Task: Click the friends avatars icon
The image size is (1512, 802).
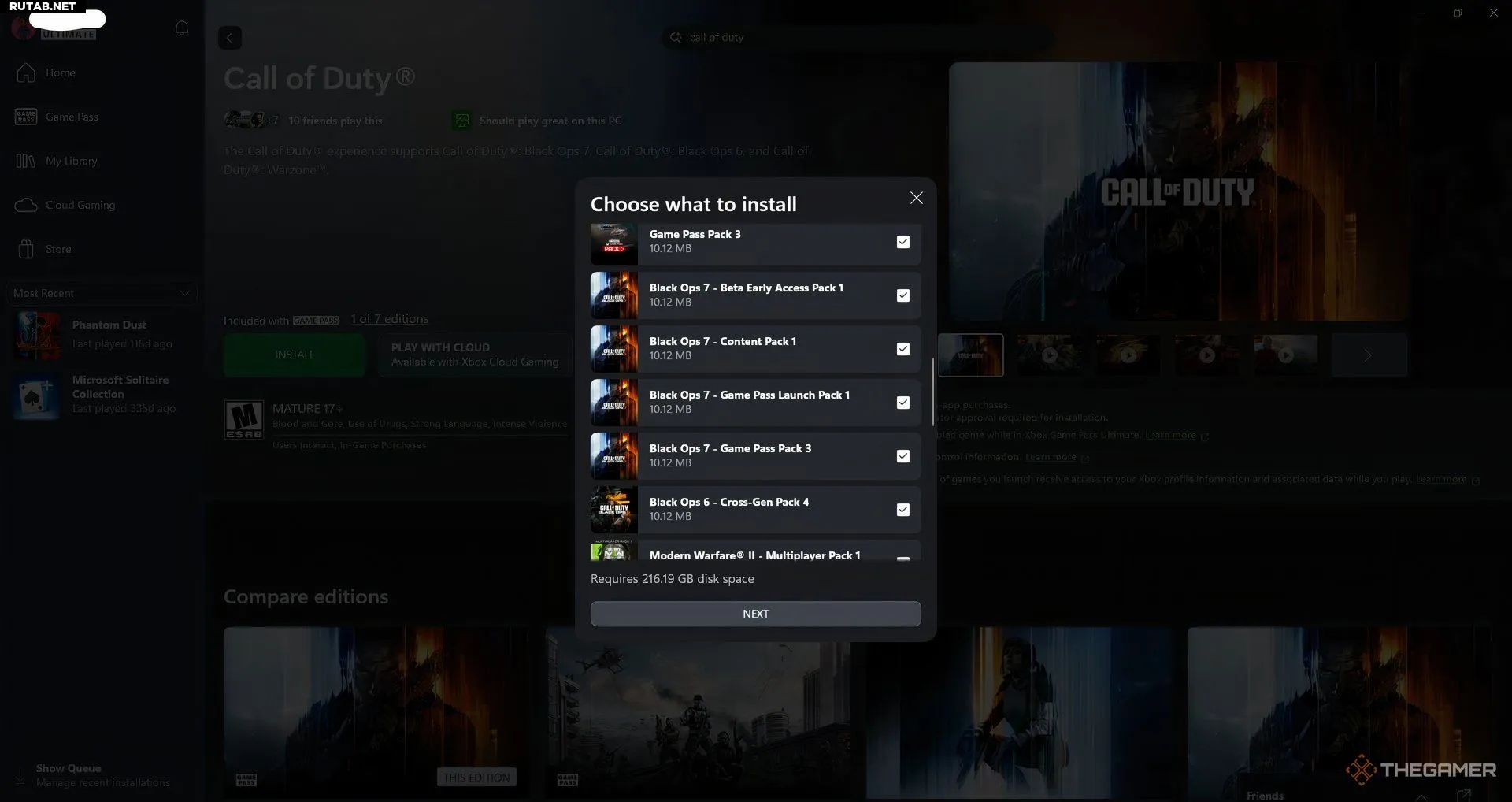Action: pos(244,120)
